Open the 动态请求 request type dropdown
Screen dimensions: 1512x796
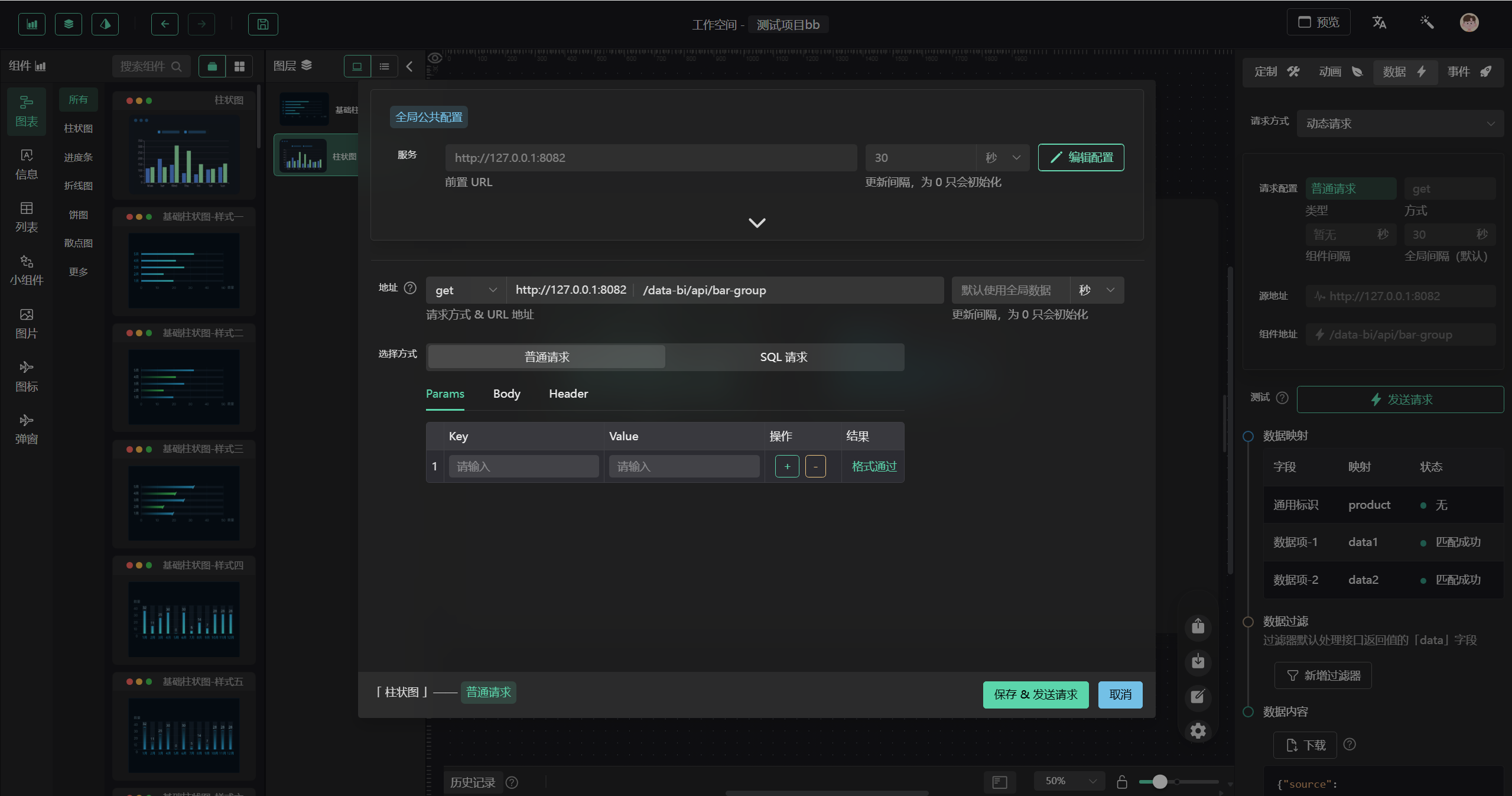pyautogui.click(x=1400, y=124)
